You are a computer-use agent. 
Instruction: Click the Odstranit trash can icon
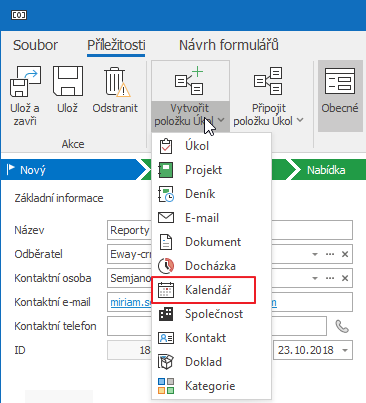pyautogui.click(x=116, y=82)
